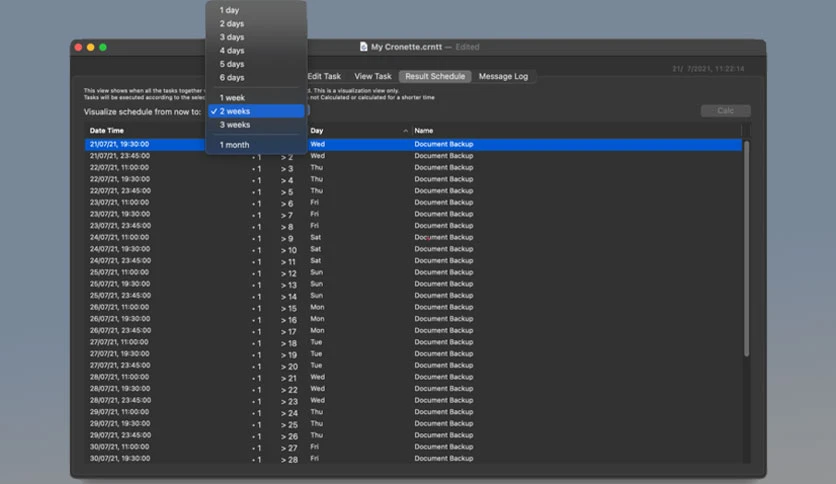Screen dimensions: 836x484
Task: Open the View Task tab
Action: click(373, 76)
